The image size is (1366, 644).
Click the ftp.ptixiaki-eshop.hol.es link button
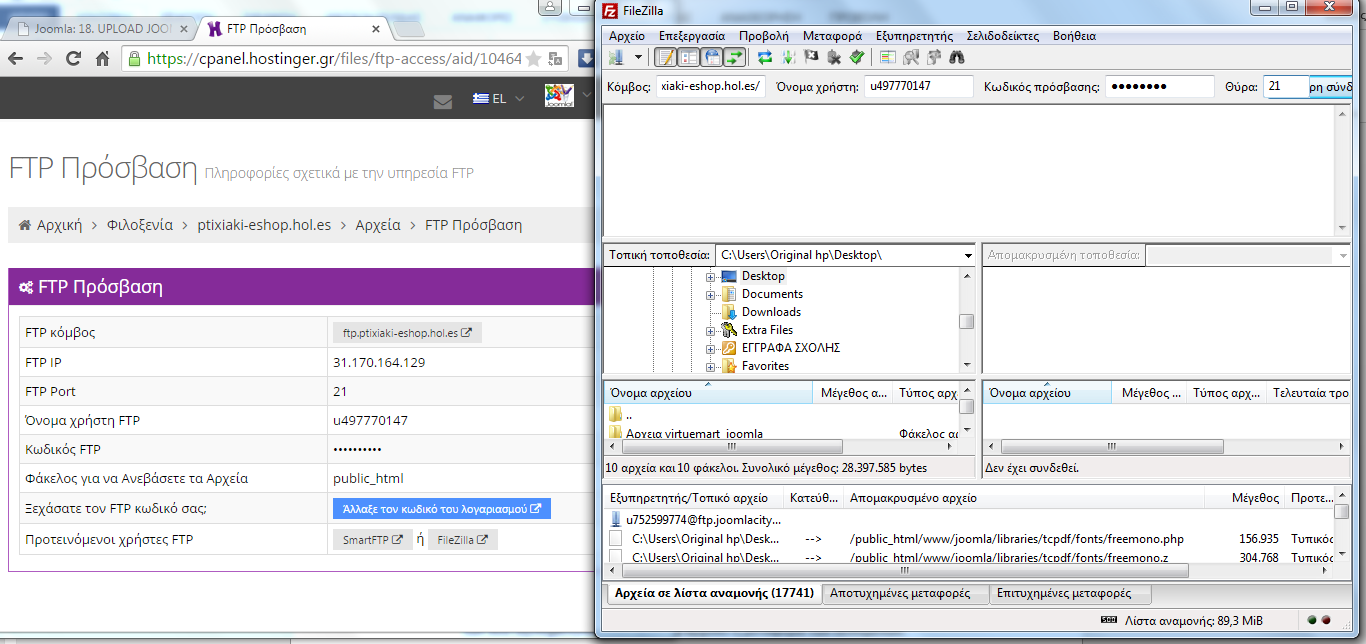407,333
